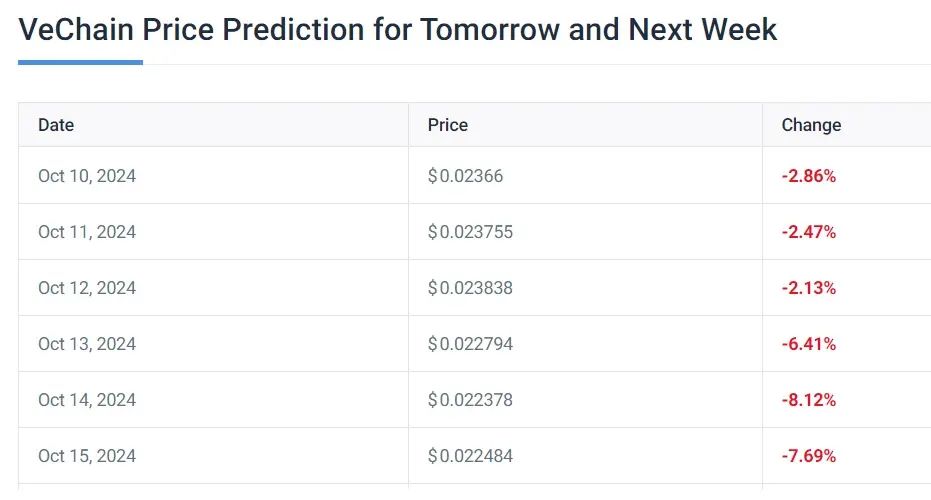This screenshot has height=500, width=931.
Task: Click the -2.47% change value
Action: point(809,232)
